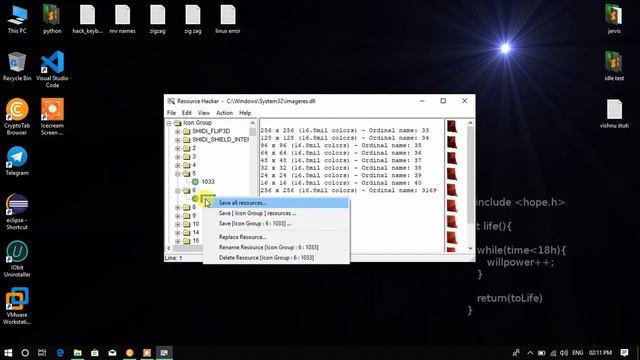Open This PC desktop icon
This screenshot has height=360, width=640.
coord(17,19)
